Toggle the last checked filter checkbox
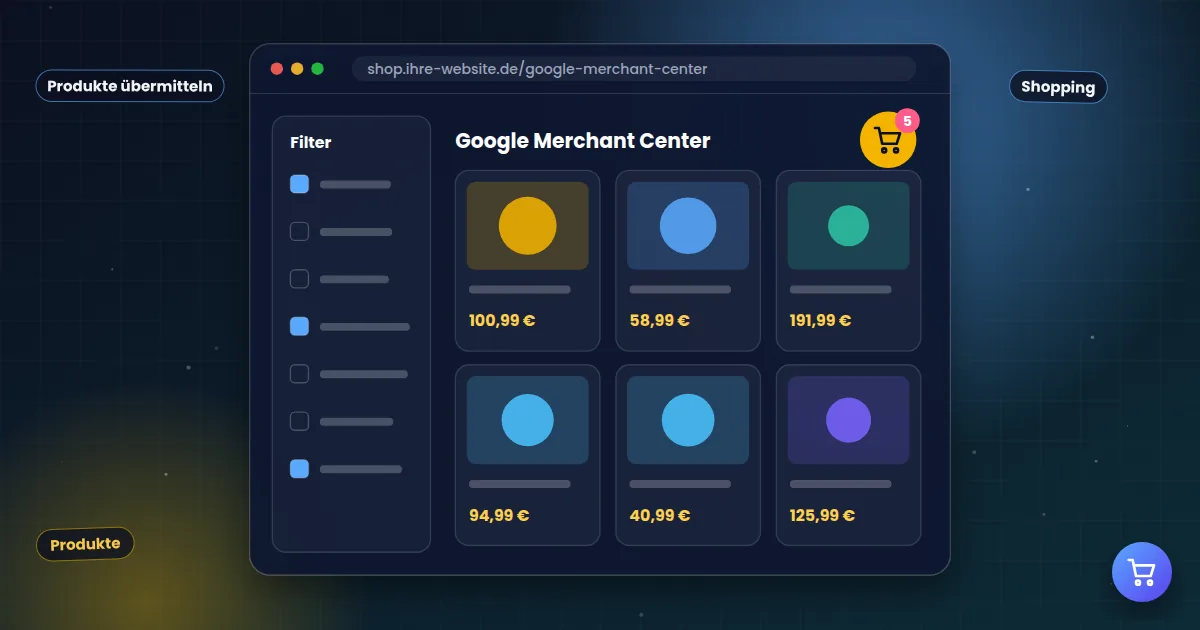Viewport: 1200px width, 630px height. 299,469
